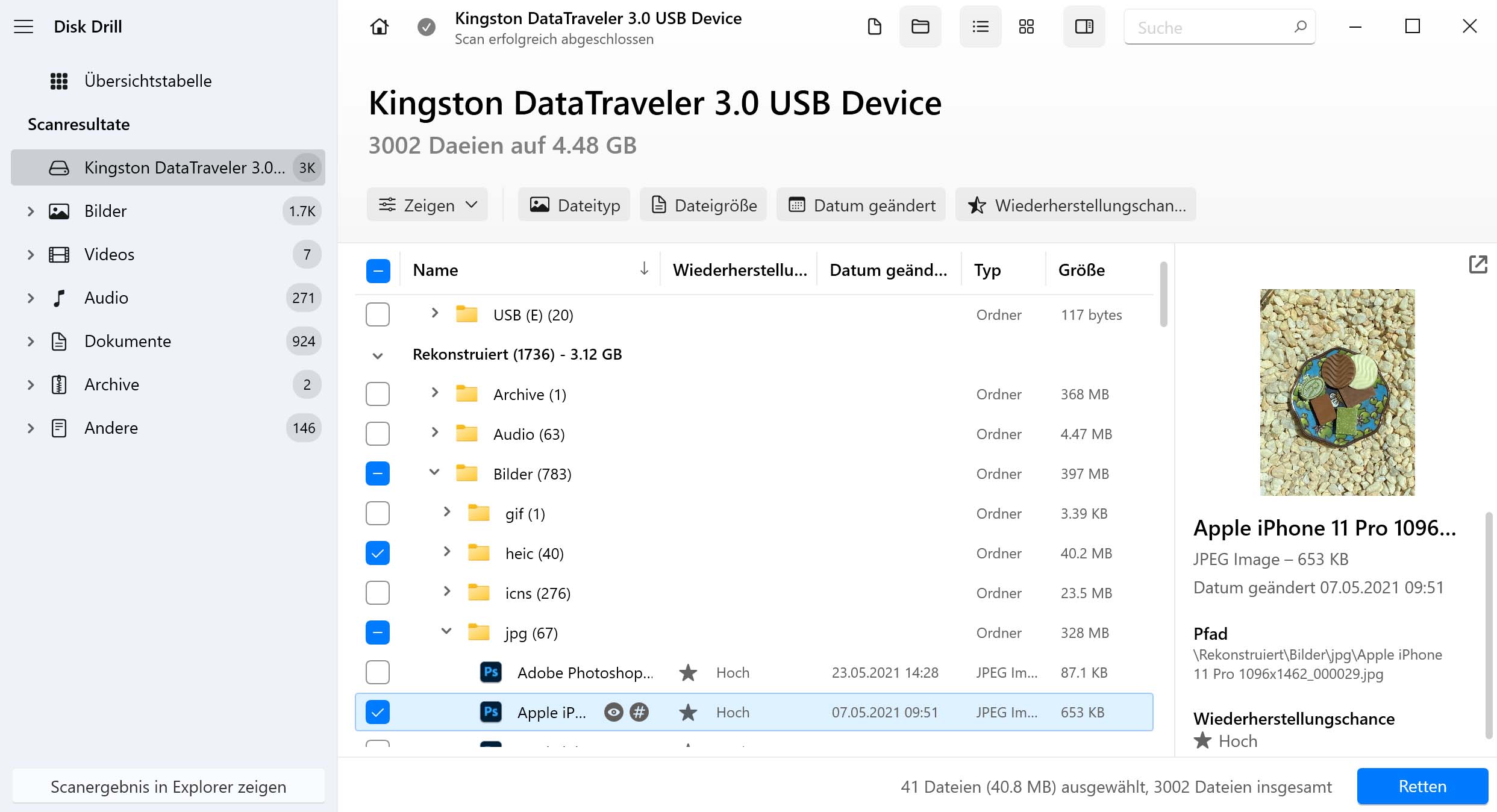Sort by the Größe column header
The height and width of the screenshot is (812, 1497).
point(1081,270)
